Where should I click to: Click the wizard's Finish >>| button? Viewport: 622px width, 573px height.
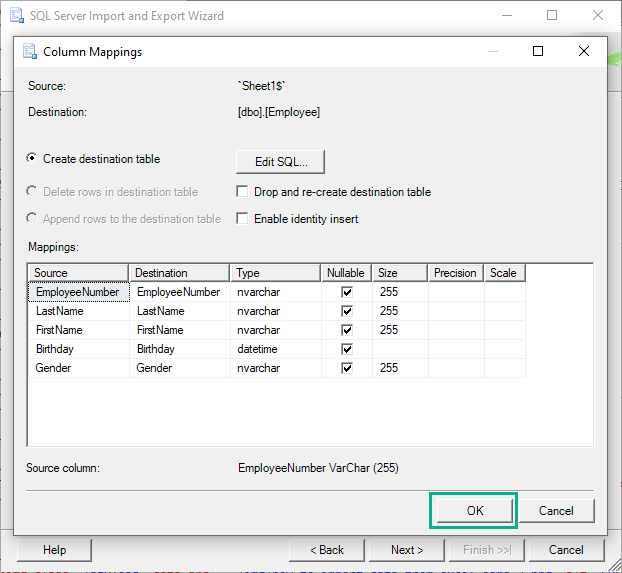coord(487,550)
